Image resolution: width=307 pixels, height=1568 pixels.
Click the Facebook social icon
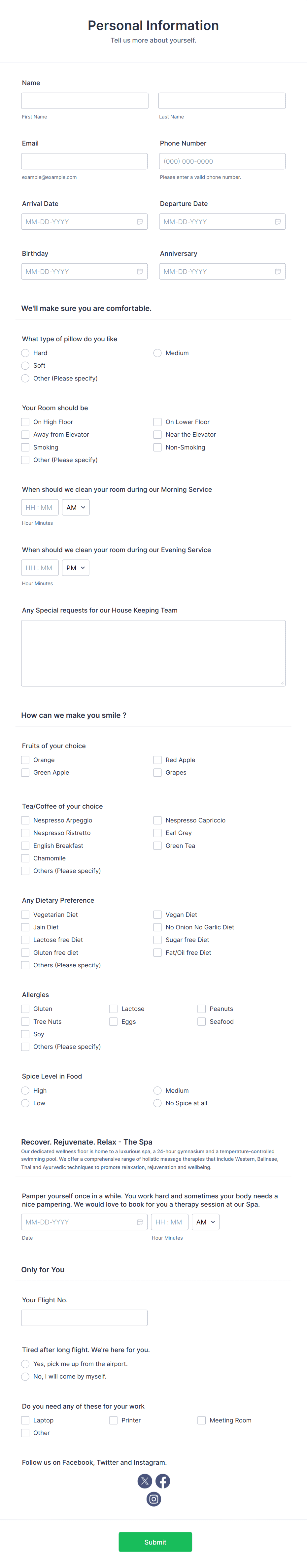tap(163, 1481)
